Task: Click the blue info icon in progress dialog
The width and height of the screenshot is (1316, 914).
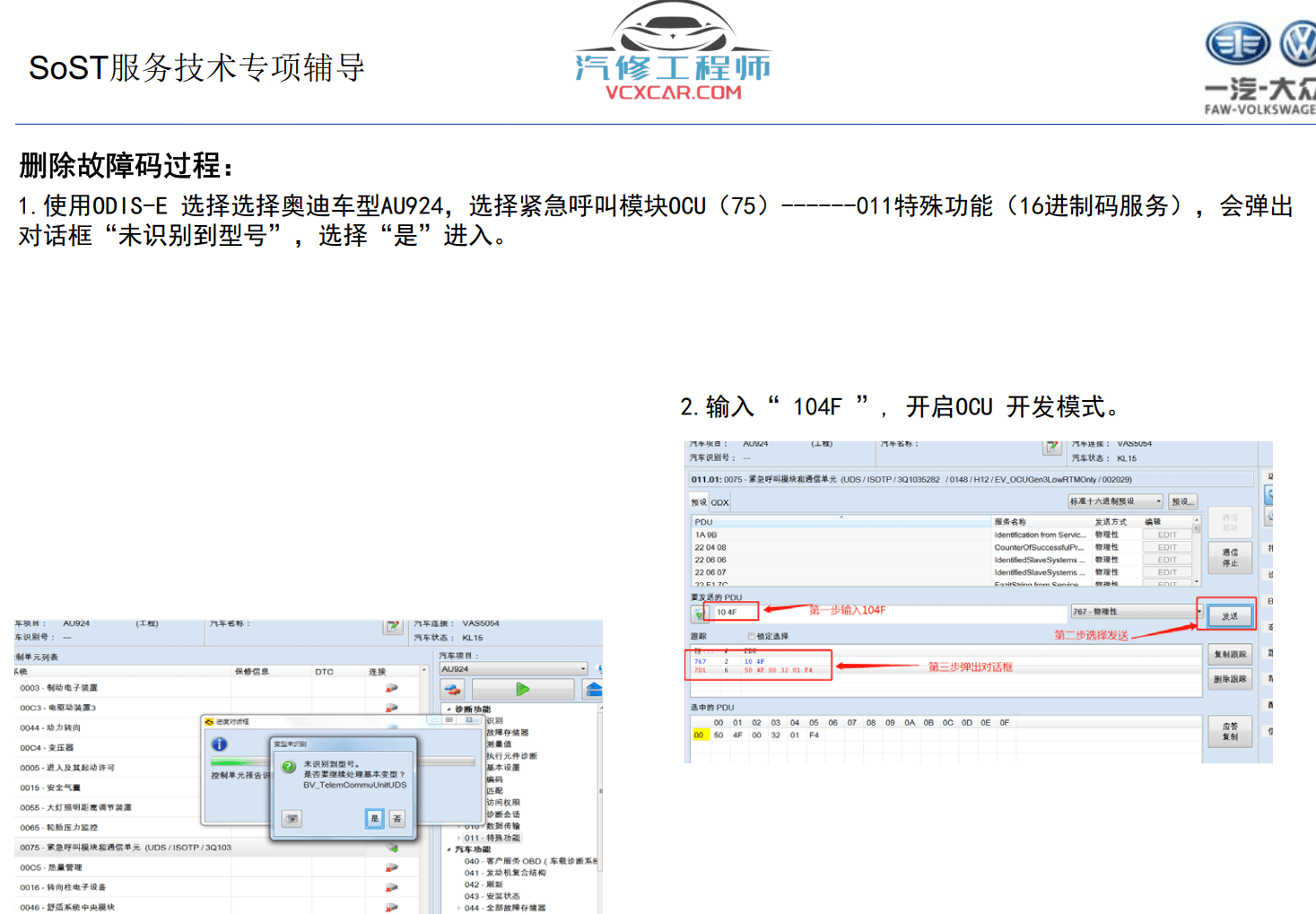Action: coord(220,744)
